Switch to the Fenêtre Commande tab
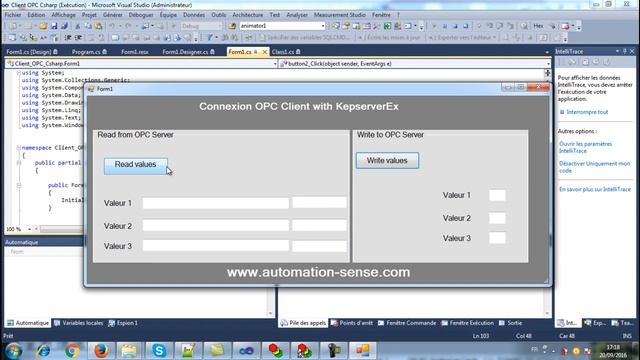Image resolution: width=640 pixels, height=360 pixels. (x=407, y=323)
